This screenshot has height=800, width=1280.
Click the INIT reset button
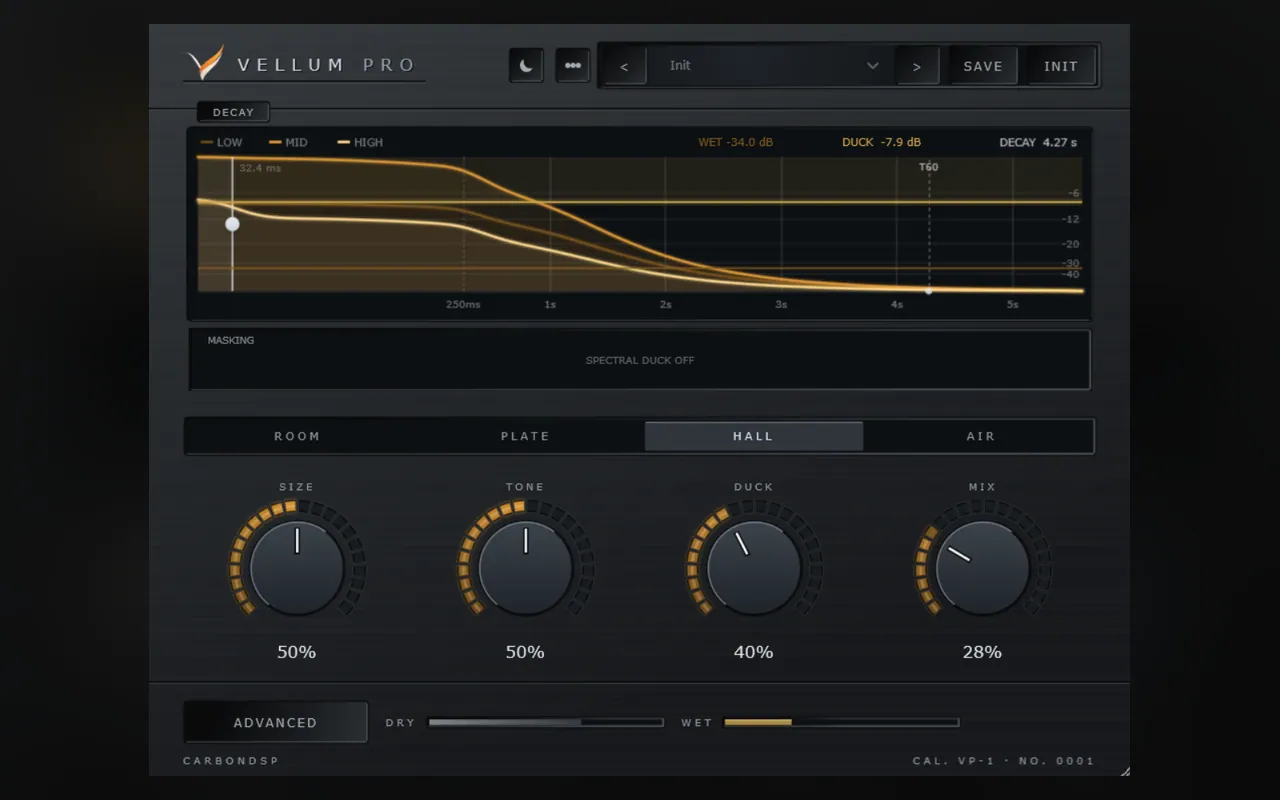pos(1061,66)
